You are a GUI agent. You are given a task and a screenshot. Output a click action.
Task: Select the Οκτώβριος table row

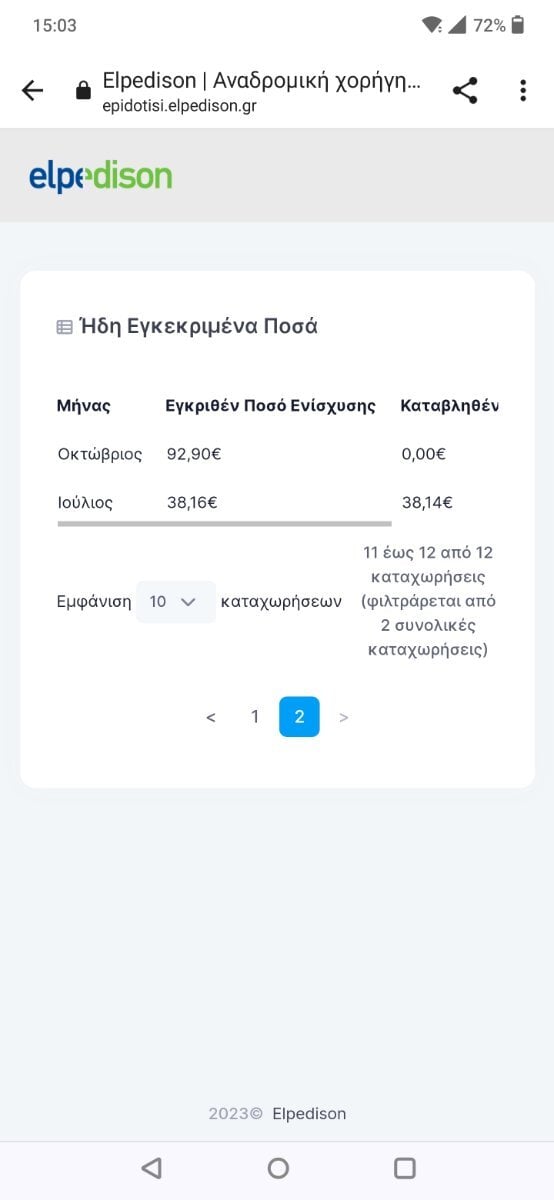[277, 454]
